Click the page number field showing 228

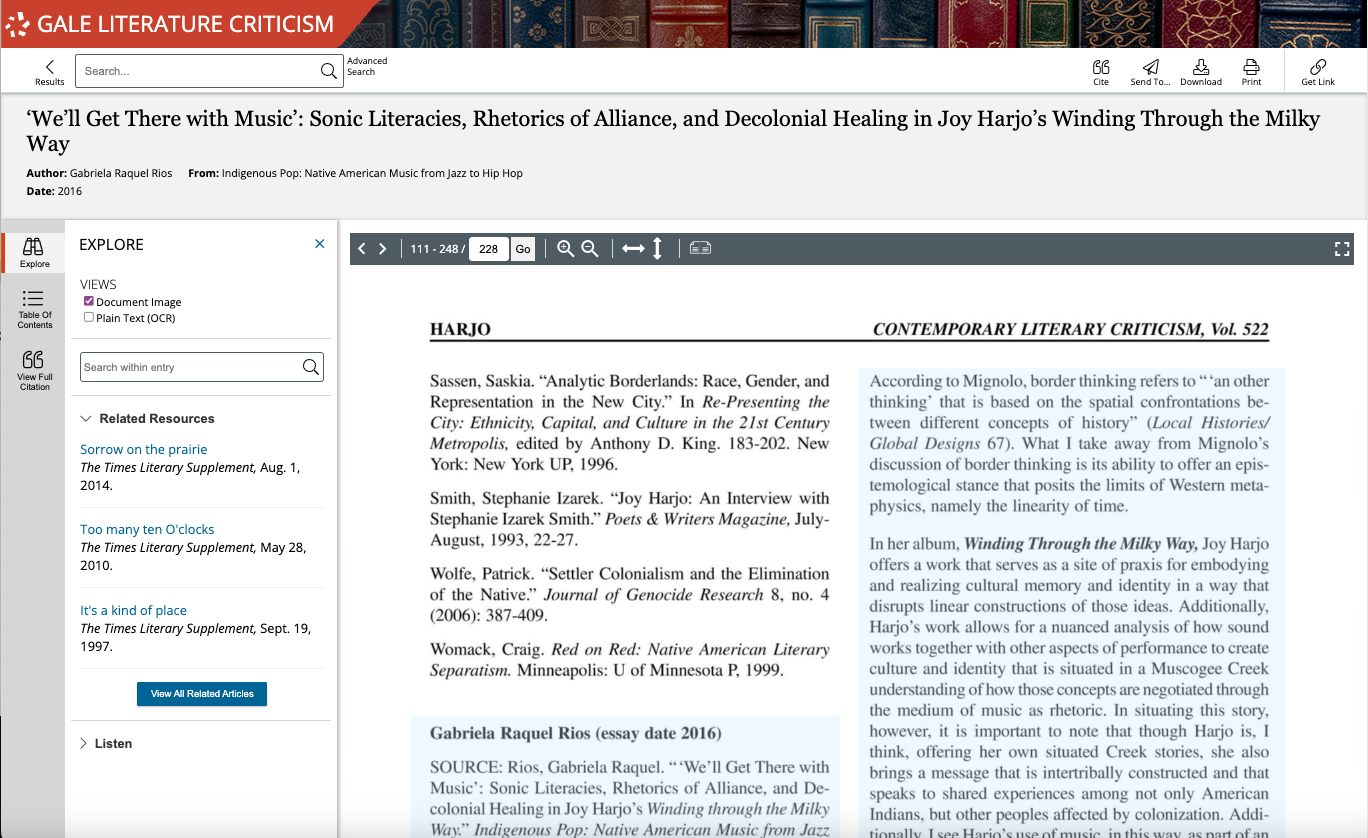pyautogui.click(x=489, y=249)
